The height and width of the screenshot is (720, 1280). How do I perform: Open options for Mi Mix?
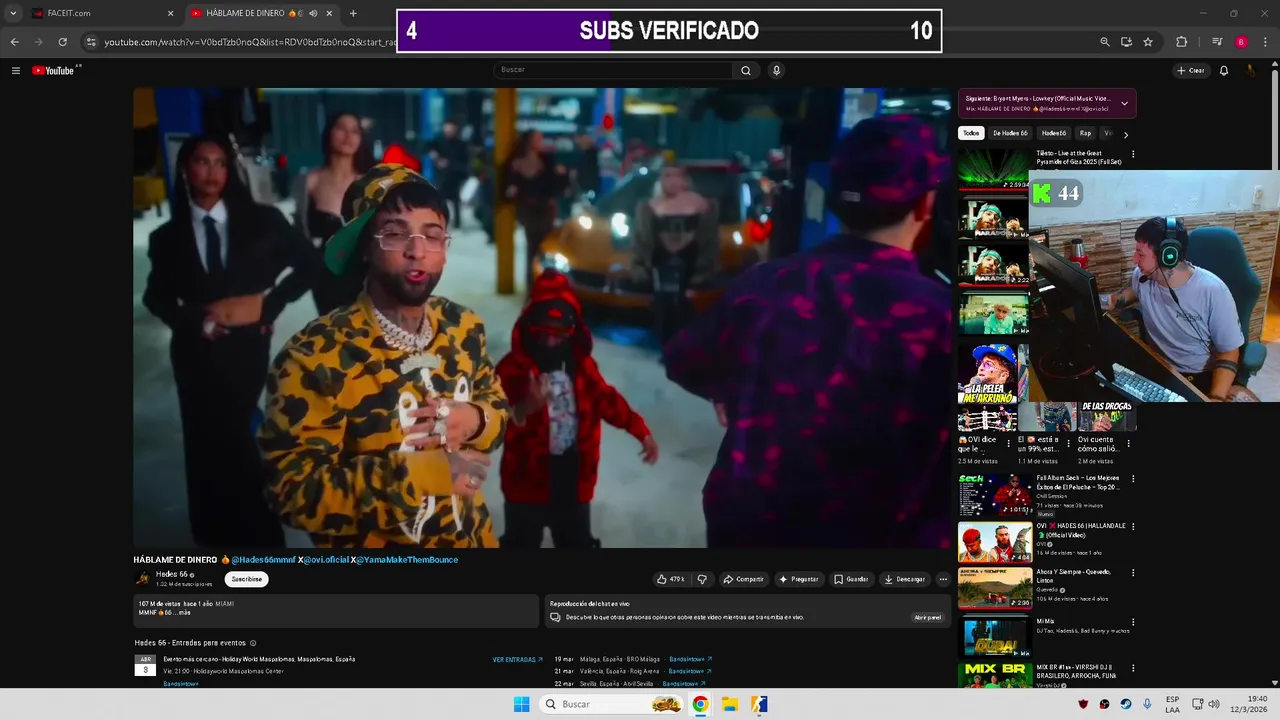tap(1133, 621)
